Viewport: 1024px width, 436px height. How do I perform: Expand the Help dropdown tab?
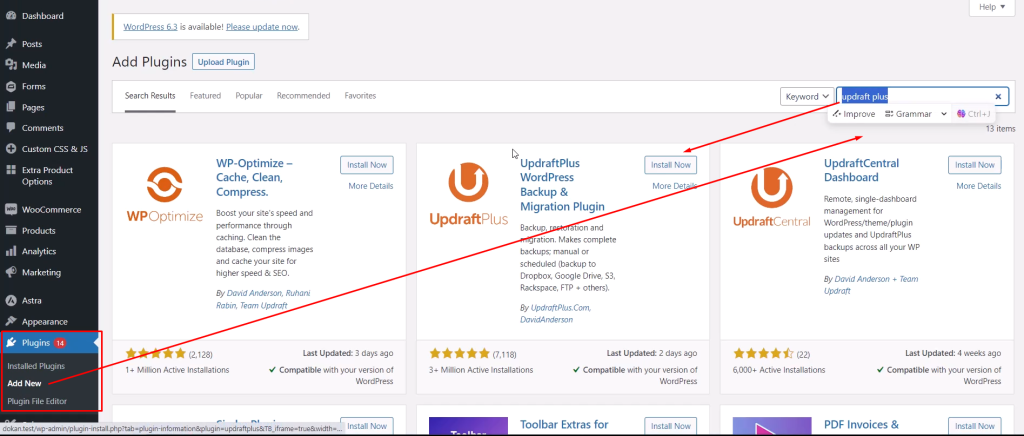tap(991, 7)
